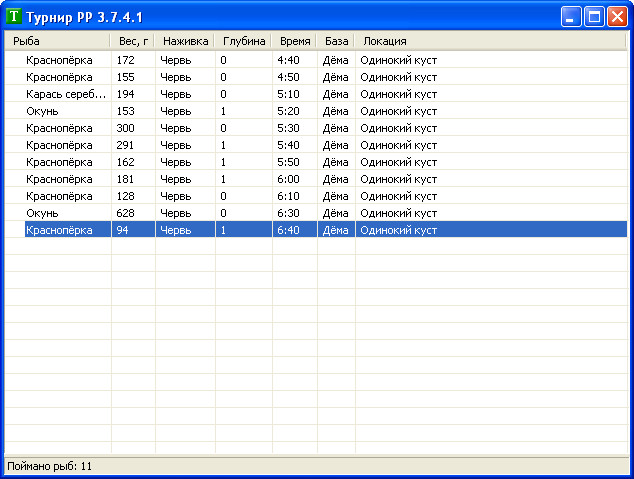
Task: Click Одинокий куст in 6:10 row
Action: [399, 196]
